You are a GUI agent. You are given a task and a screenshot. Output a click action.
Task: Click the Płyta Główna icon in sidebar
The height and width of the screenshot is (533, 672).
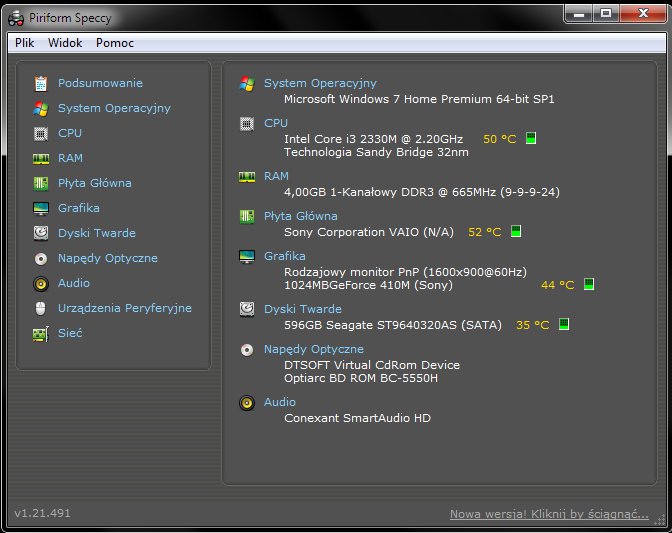point(41,184)
